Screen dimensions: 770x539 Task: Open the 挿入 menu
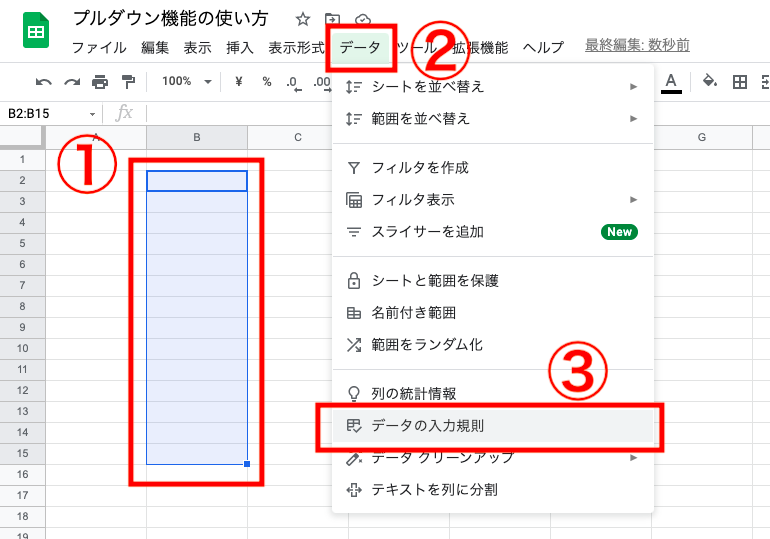pos(240,48)
